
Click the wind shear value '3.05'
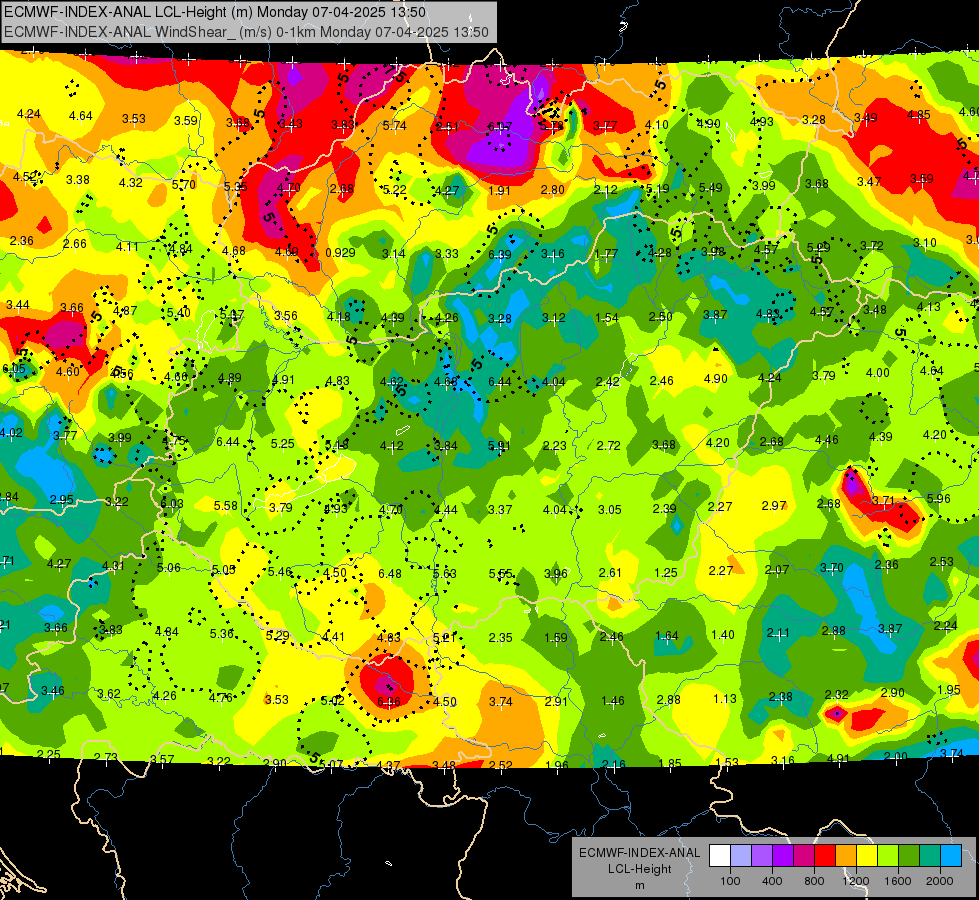point(610,510)
